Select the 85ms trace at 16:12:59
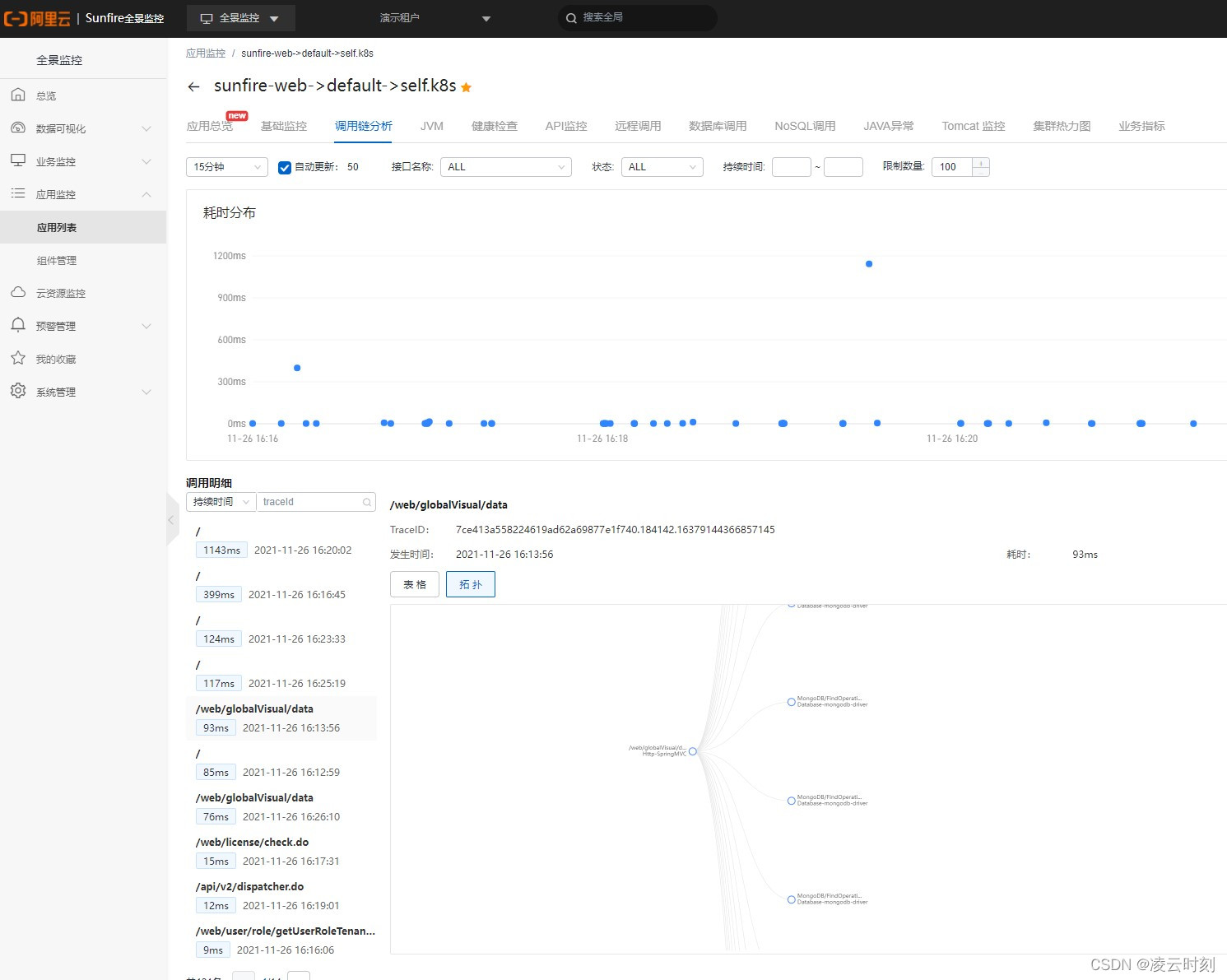This screenshot has height=980, width=1227. point(281,764)
